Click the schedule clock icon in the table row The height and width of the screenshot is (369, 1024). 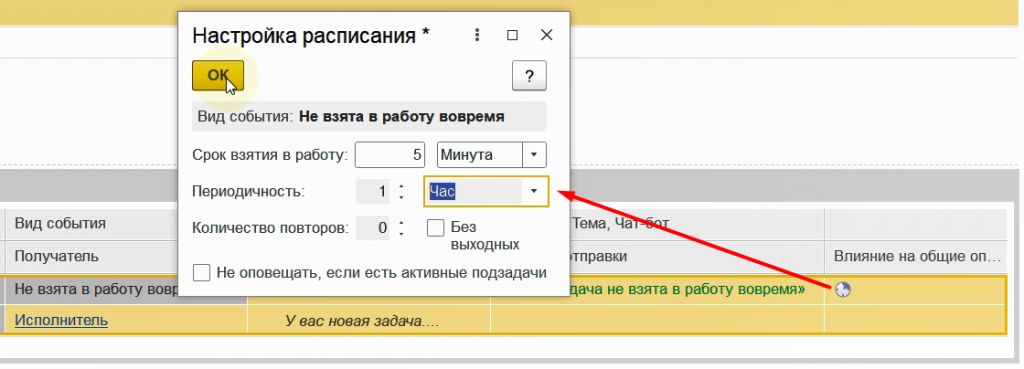point(843,289)
